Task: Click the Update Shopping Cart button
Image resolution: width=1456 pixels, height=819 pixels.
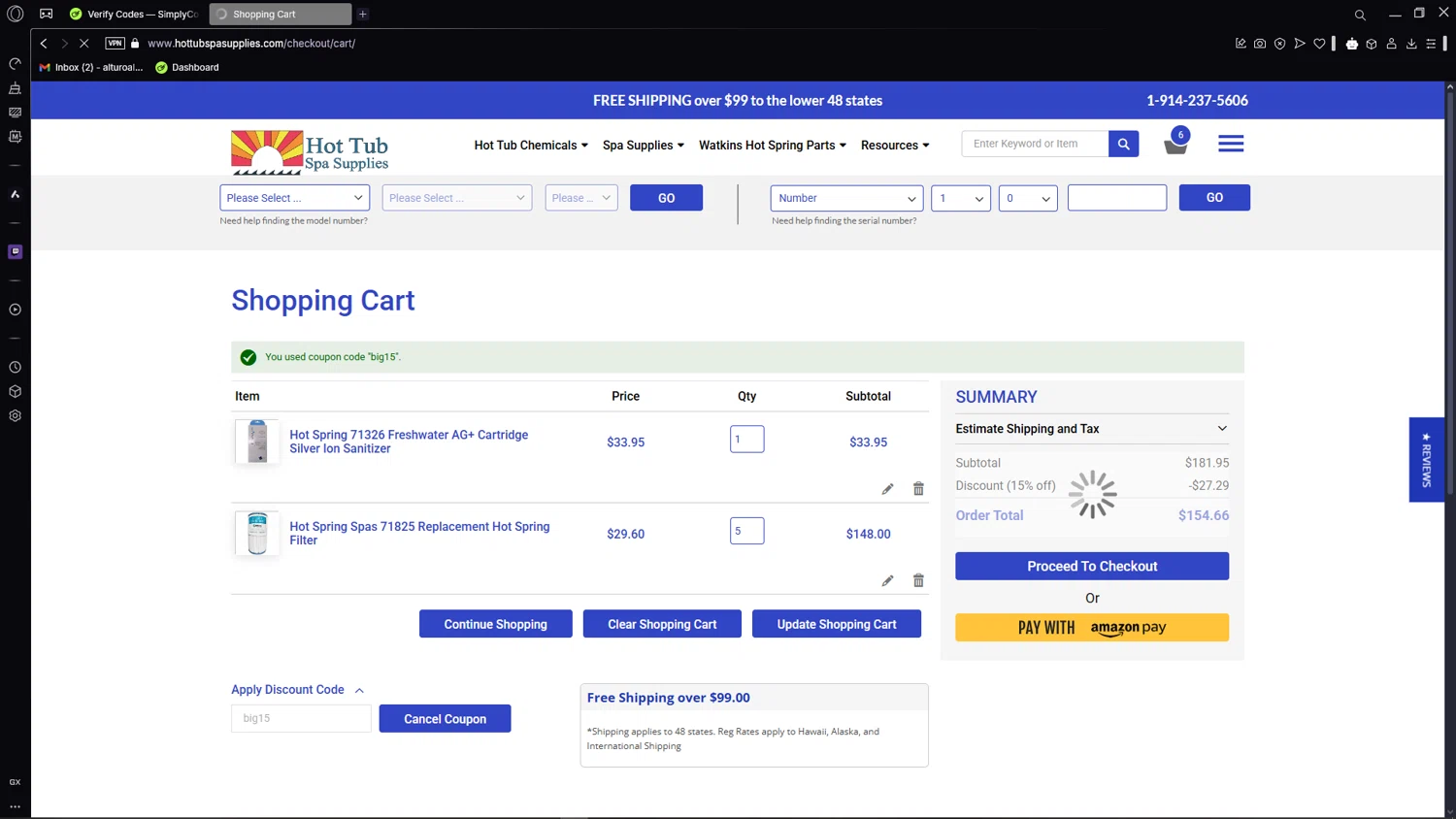Action: 837,624
